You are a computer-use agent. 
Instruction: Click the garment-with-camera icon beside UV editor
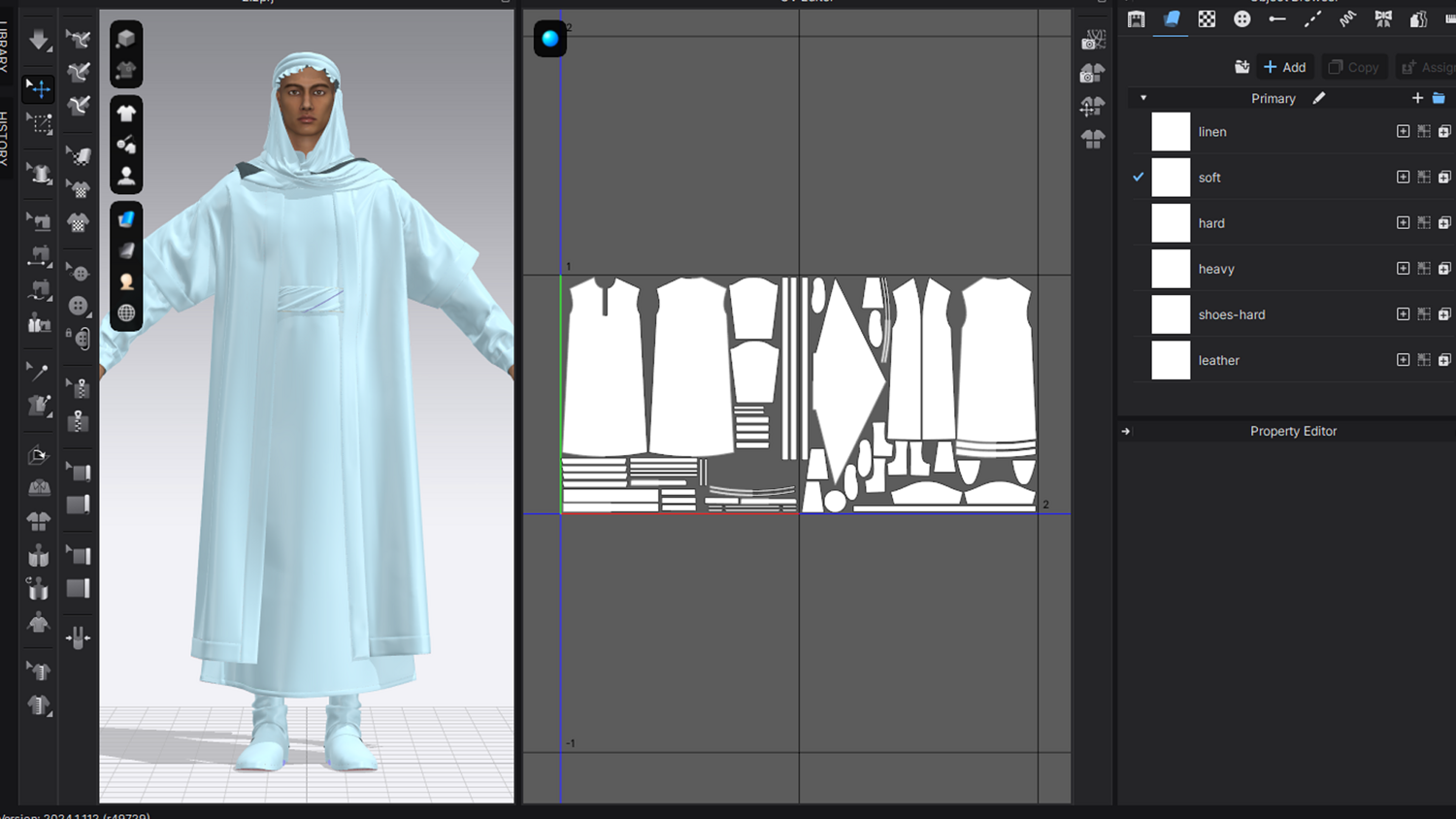(x=1093, y=74)
